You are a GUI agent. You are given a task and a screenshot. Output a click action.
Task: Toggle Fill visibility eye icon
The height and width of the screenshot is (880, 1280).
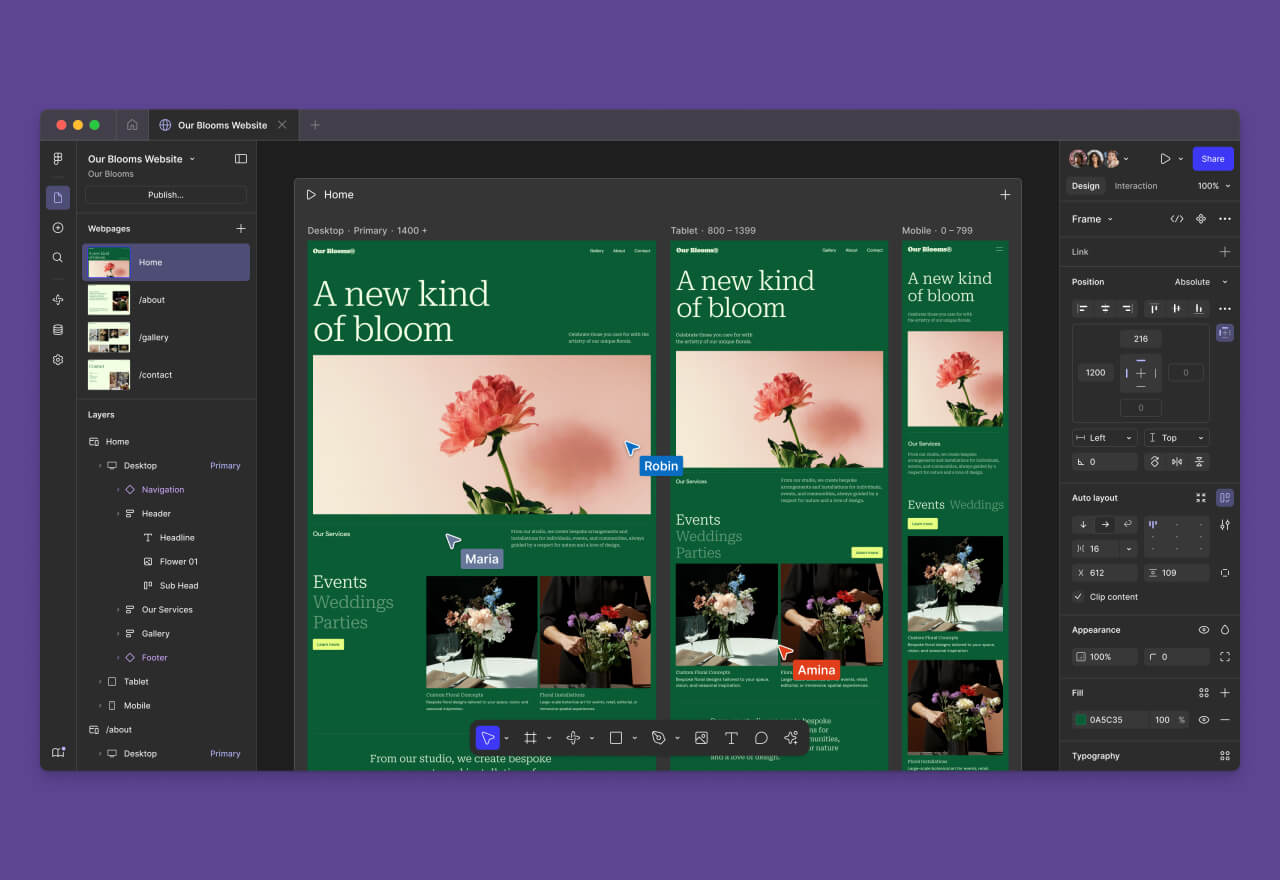click(1204, 720)
